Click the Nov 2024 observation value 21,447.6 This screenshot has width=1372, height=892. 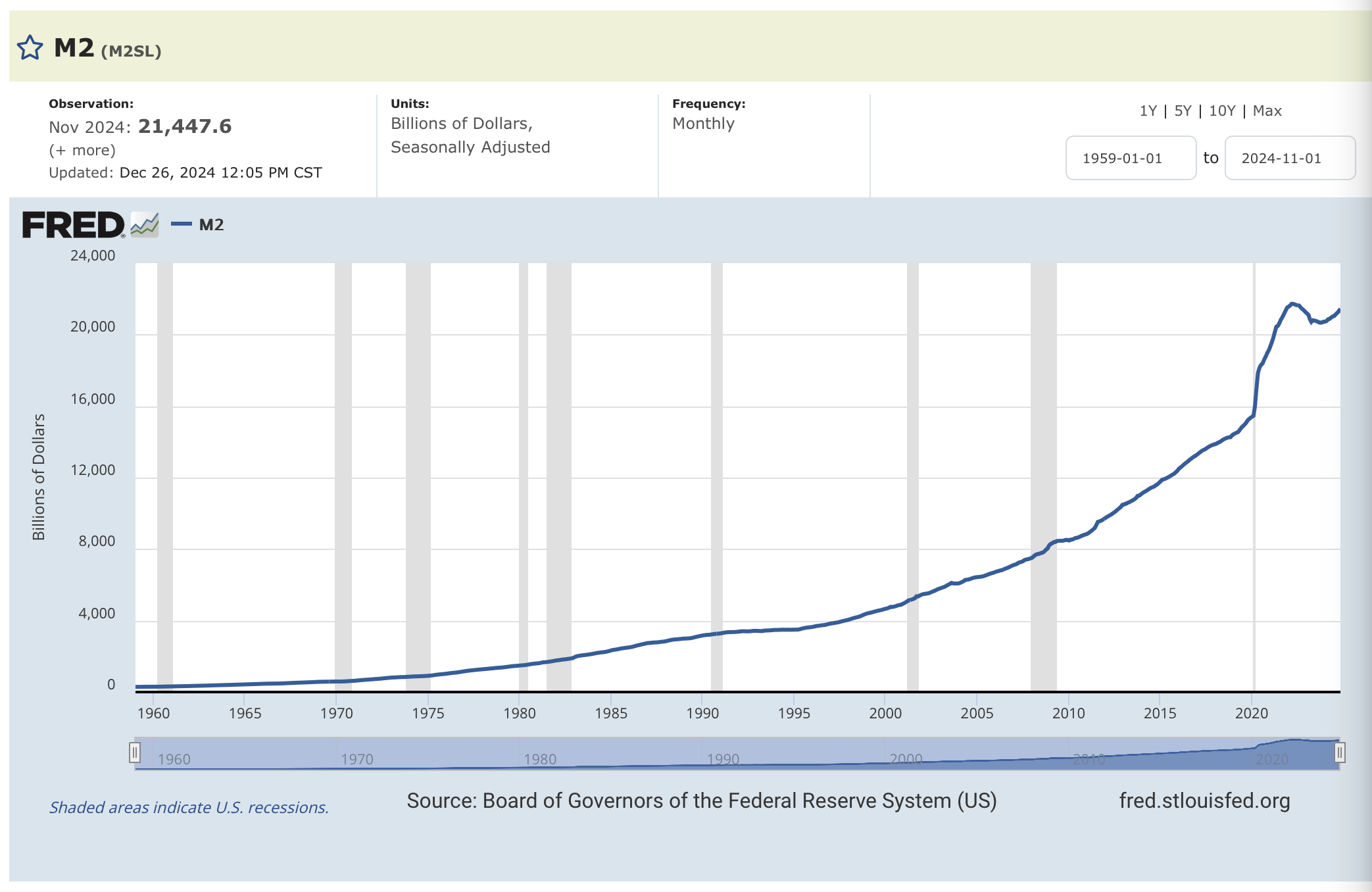pyautogui.click(x=185, y=126)
